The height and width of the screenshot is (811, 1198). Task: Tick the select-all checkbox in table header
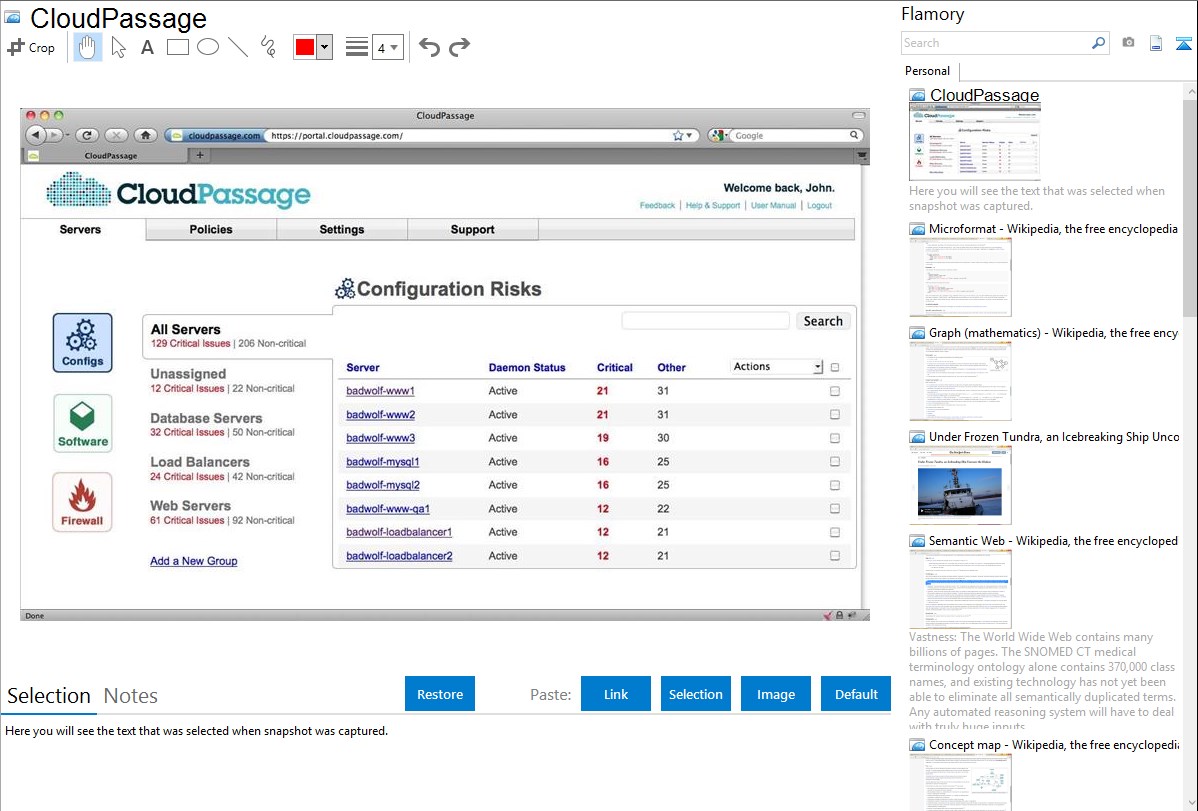point(834,367)
